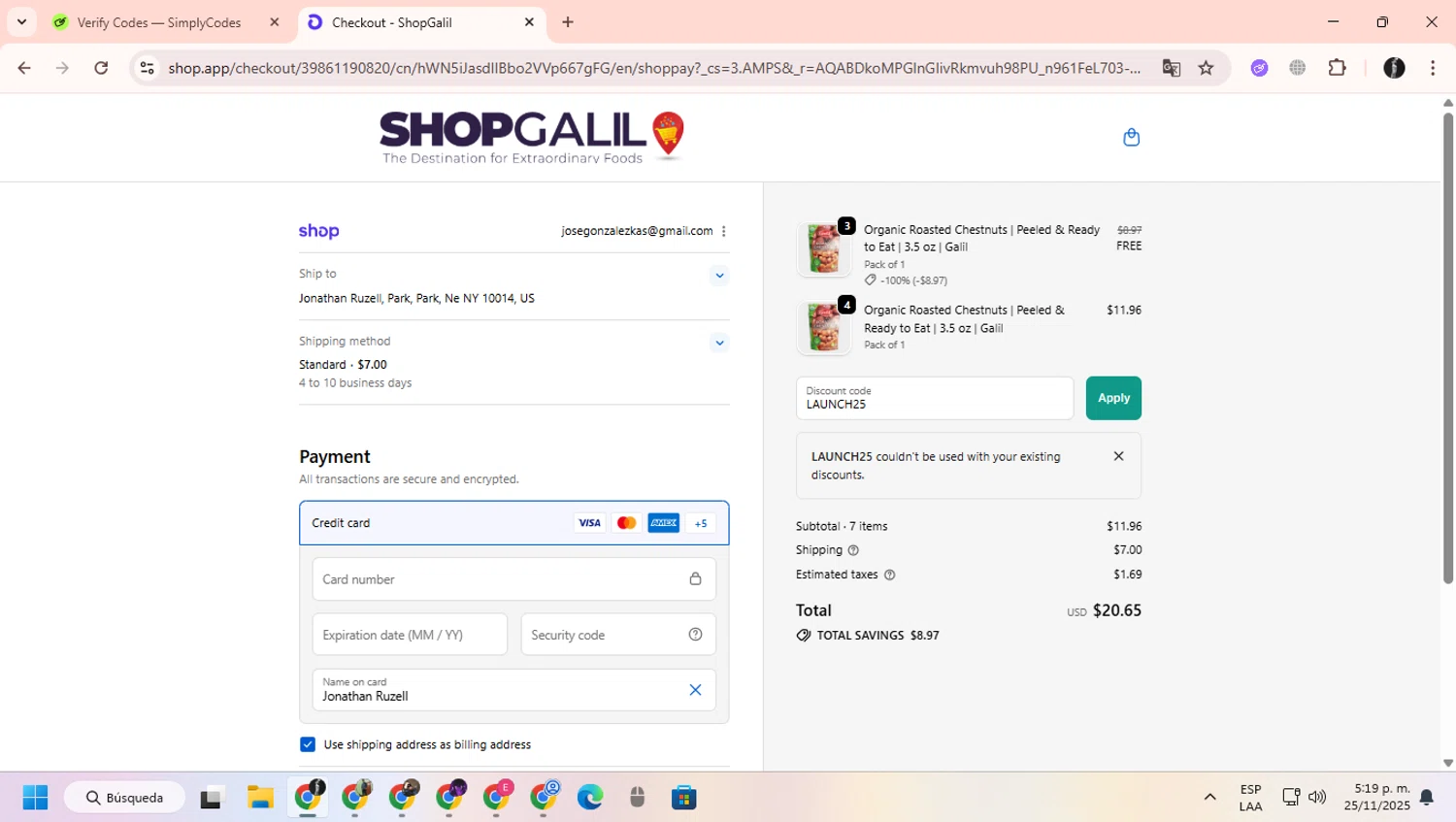Clear the Name on card field

[x=695, y=690]
